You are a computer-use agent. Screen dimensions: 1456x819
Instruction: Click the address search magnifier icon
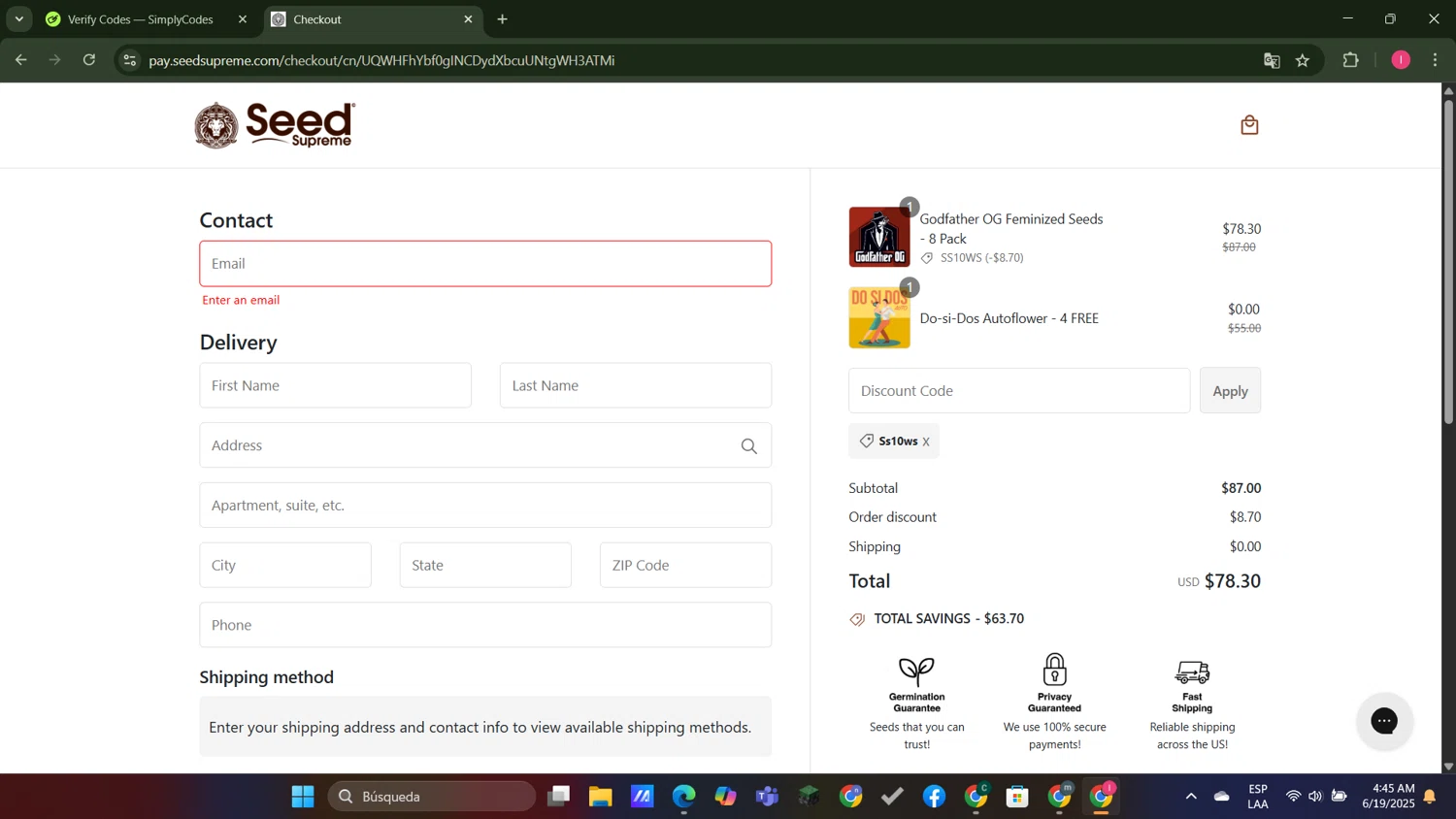[x=748, y=446]
